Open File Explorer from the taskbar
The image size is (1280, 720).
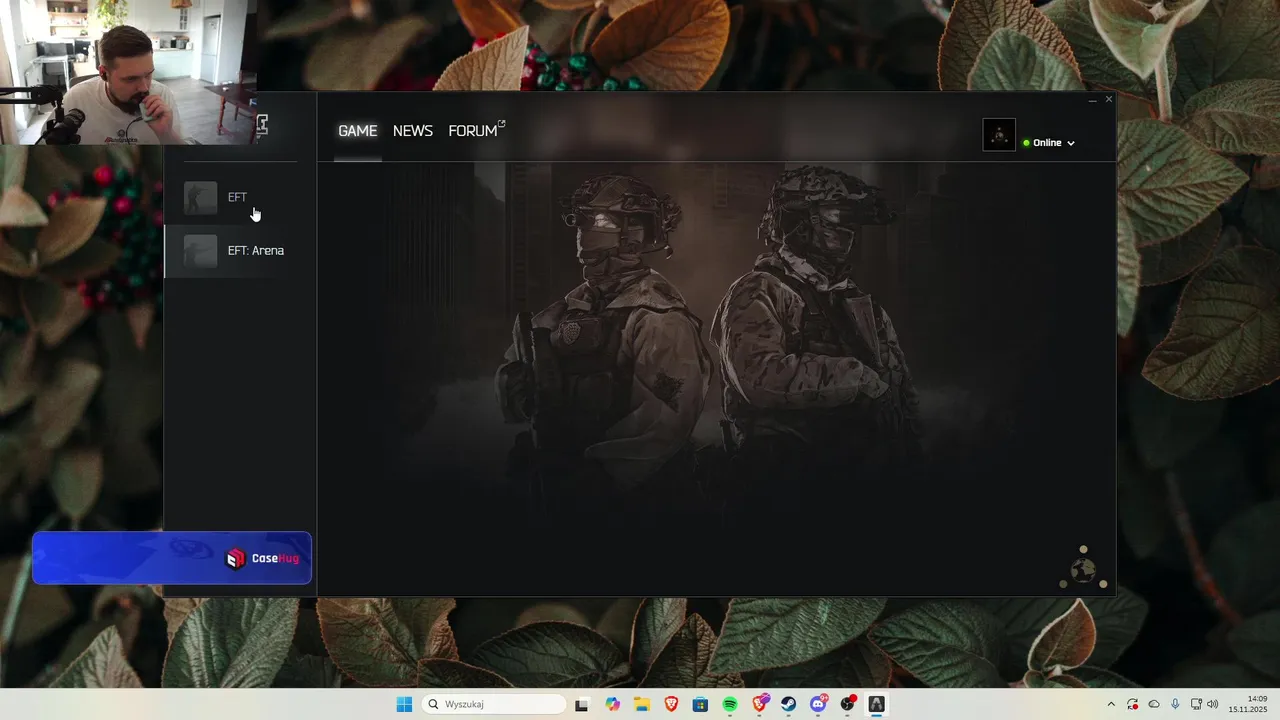pos(642,704)
